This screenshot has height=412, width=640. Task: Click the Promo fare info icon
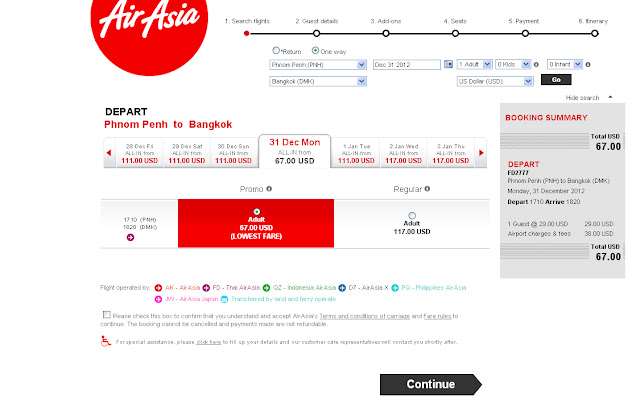pos(269,189)
